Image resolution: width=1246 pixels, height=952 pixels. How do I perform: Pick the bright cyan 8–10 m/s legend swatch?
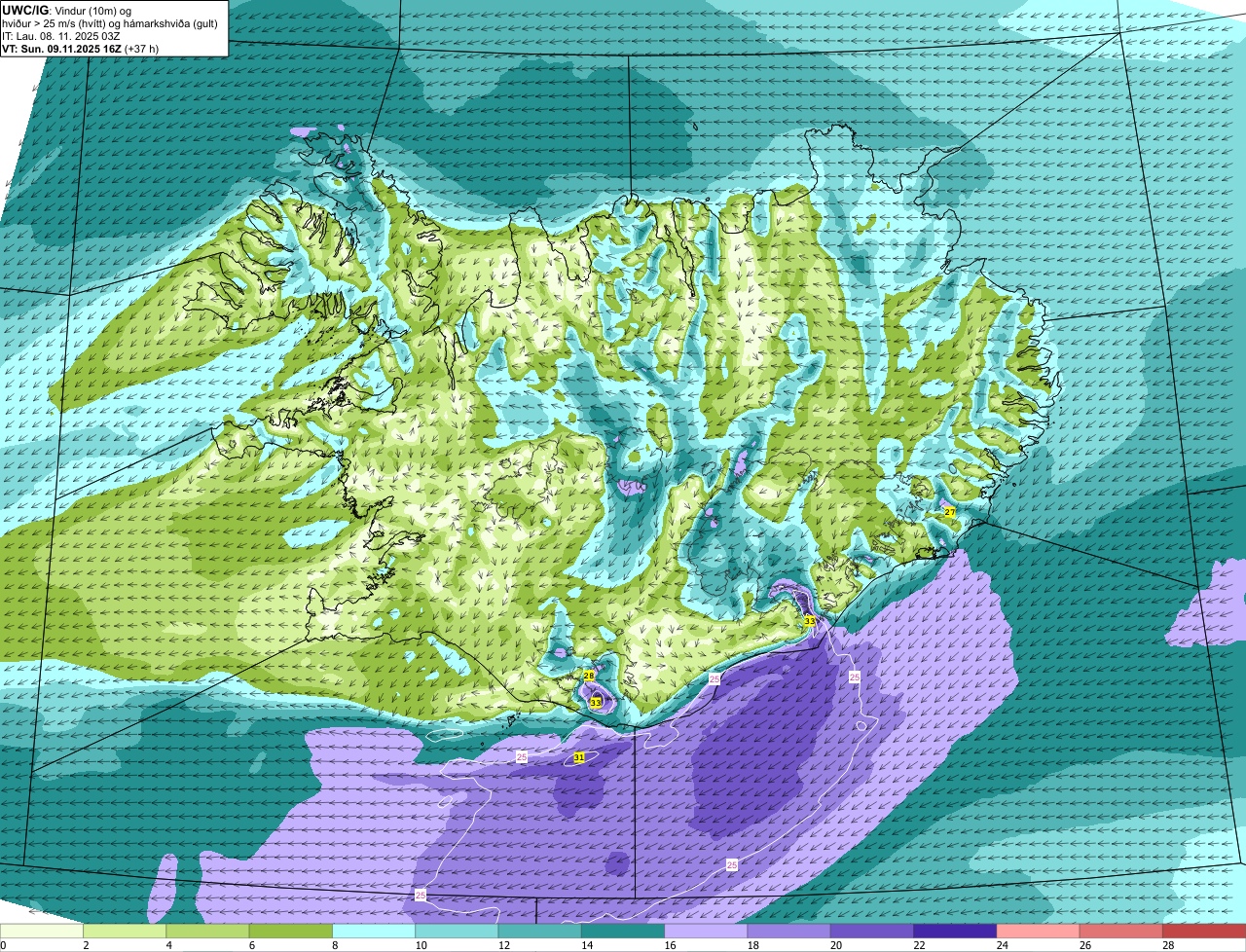coord(374,931)
